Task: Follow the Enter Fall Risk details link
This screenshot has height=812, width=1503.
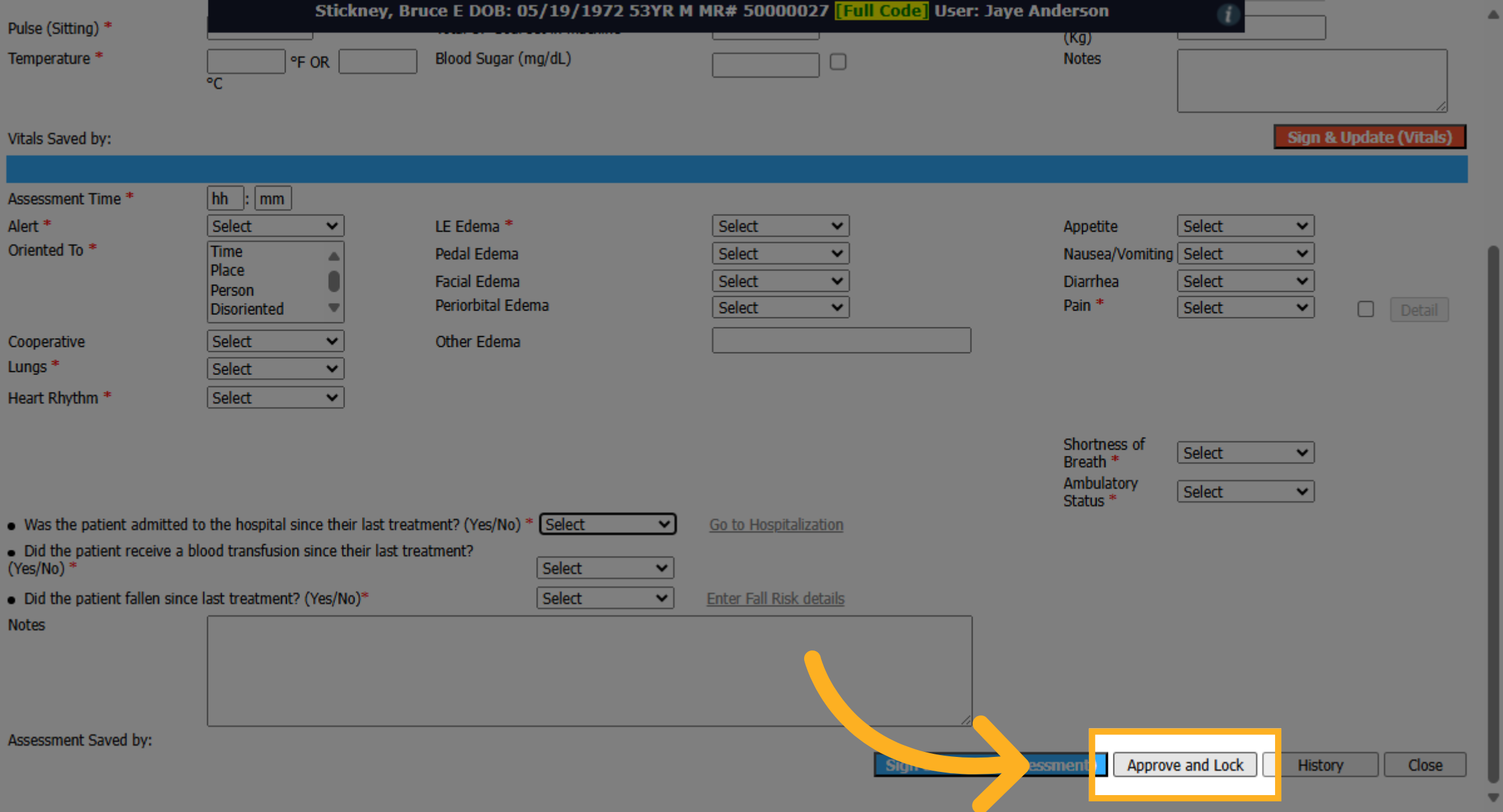Action: pyautogui.click(x=775, y=599)
